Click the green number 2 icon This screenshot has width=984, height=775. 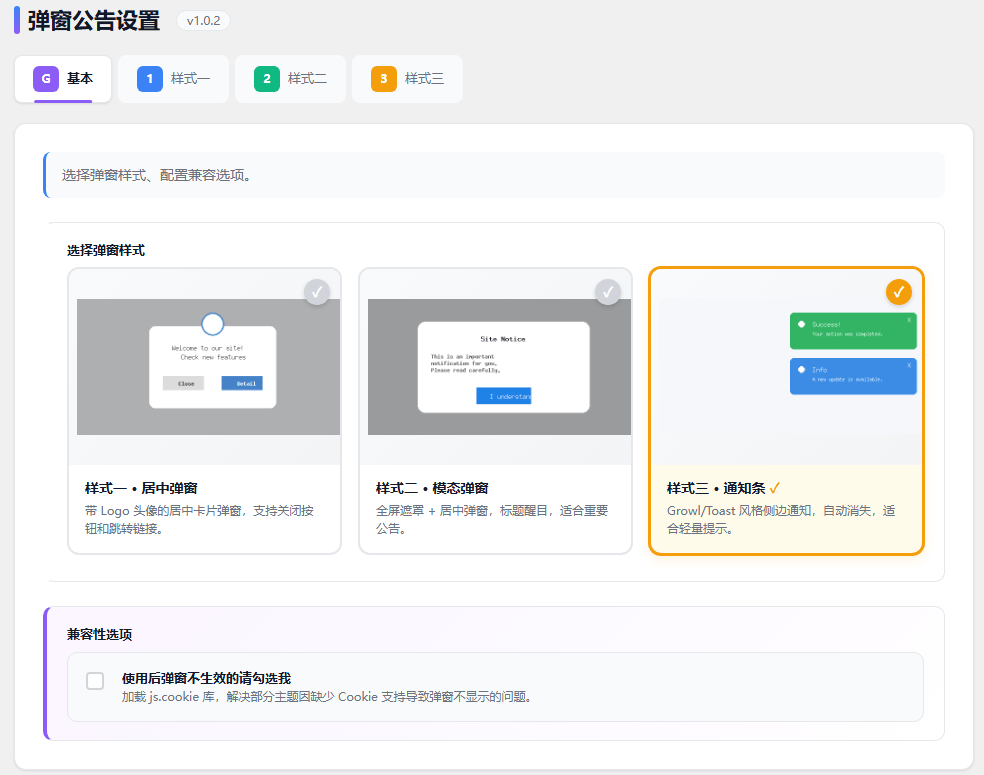267,79
